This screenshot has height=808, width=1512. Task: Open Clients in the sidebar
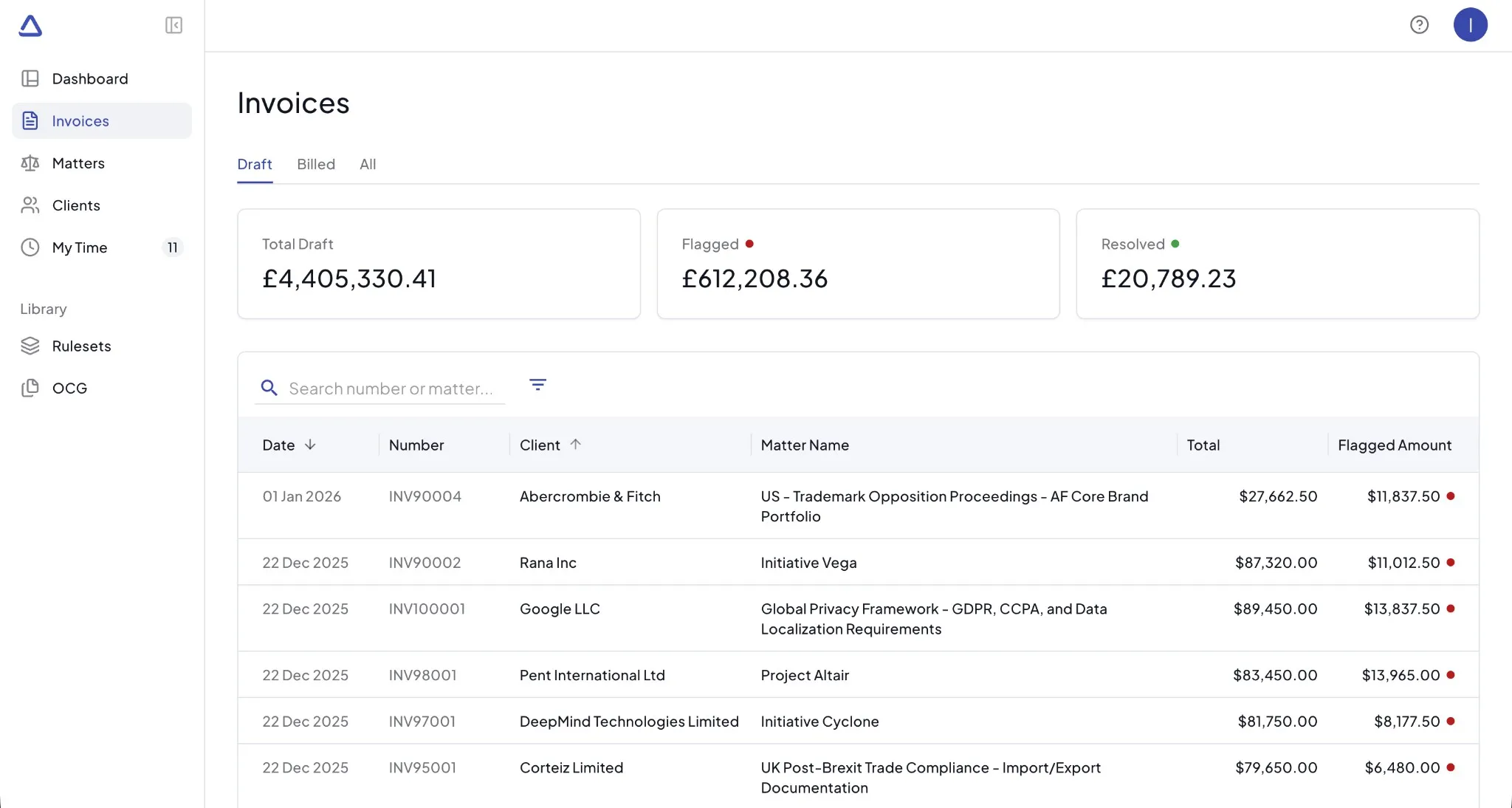pyautogui.click(x=102, y=205)
